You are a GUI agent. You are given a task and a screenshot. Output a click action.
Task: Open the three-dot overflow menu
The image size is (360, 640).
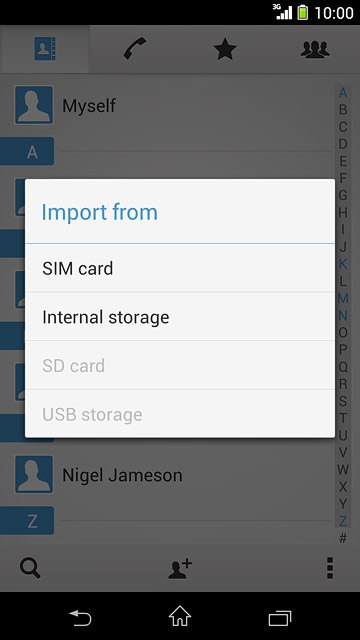point(330,568)
